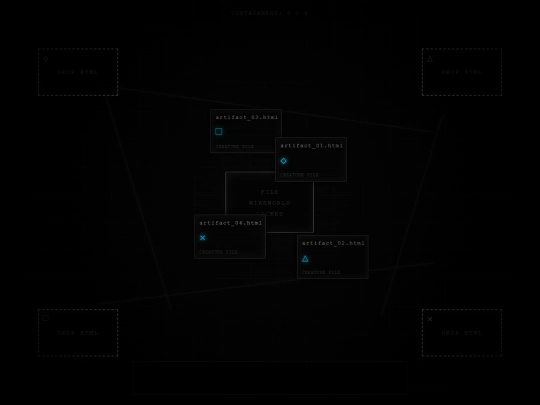The image size is (540, 405).
Task: Click the blue diamond icon on artifact_01.html
Action: [x=283, y=161]
